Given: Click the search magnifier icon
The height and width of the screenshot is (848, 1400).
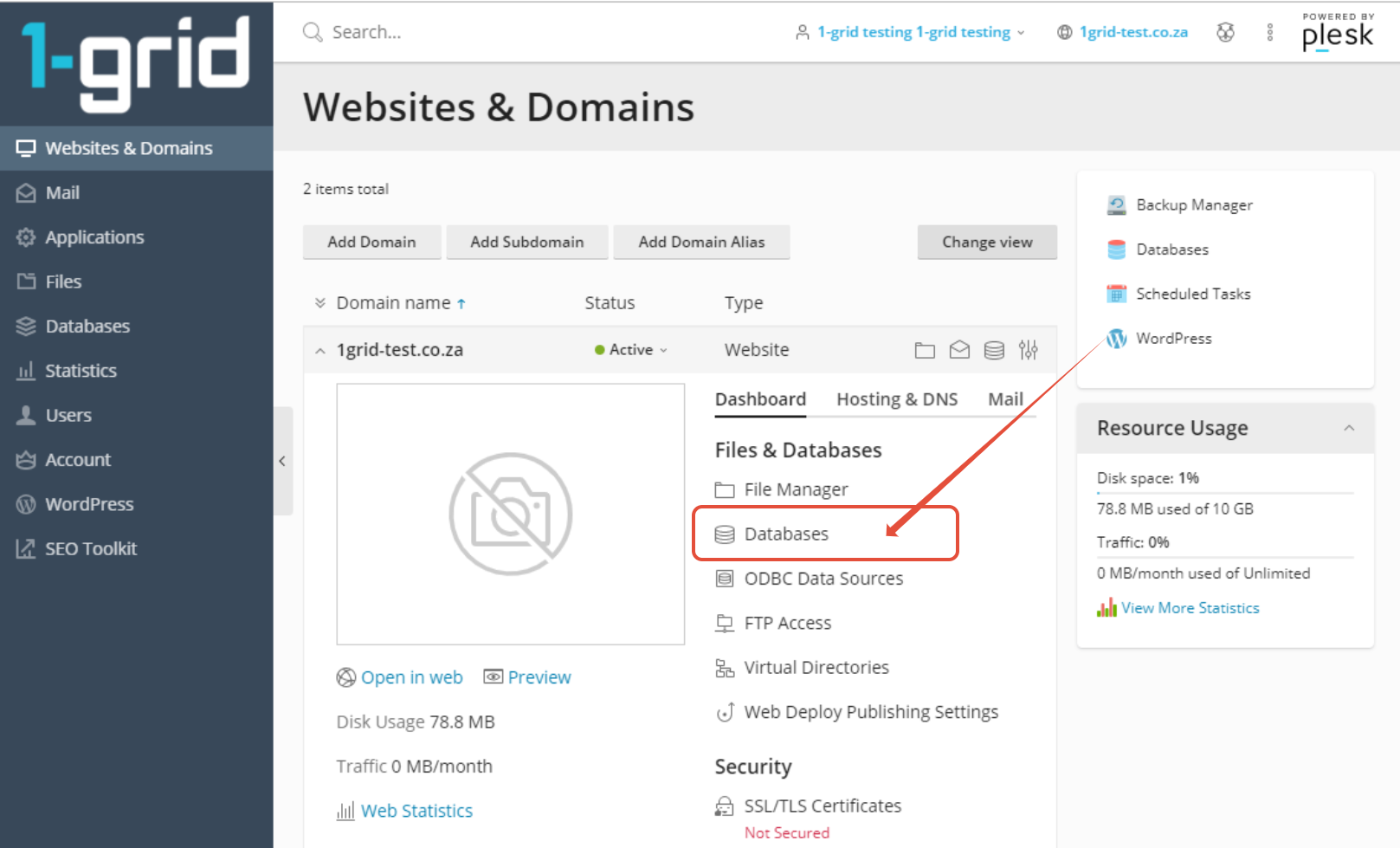Looking at the screenshot, I should point(312,32).
